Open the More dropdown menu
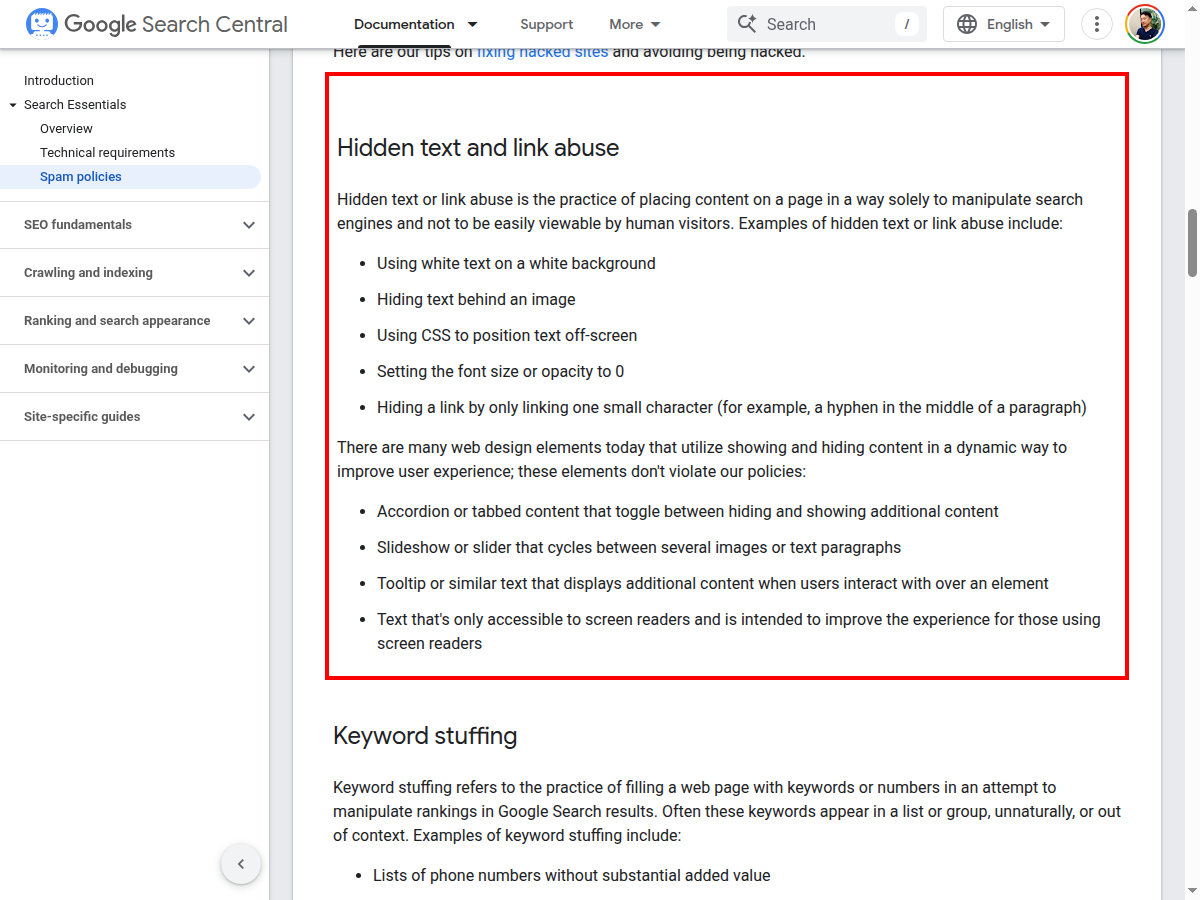 [x=635, y=24]
